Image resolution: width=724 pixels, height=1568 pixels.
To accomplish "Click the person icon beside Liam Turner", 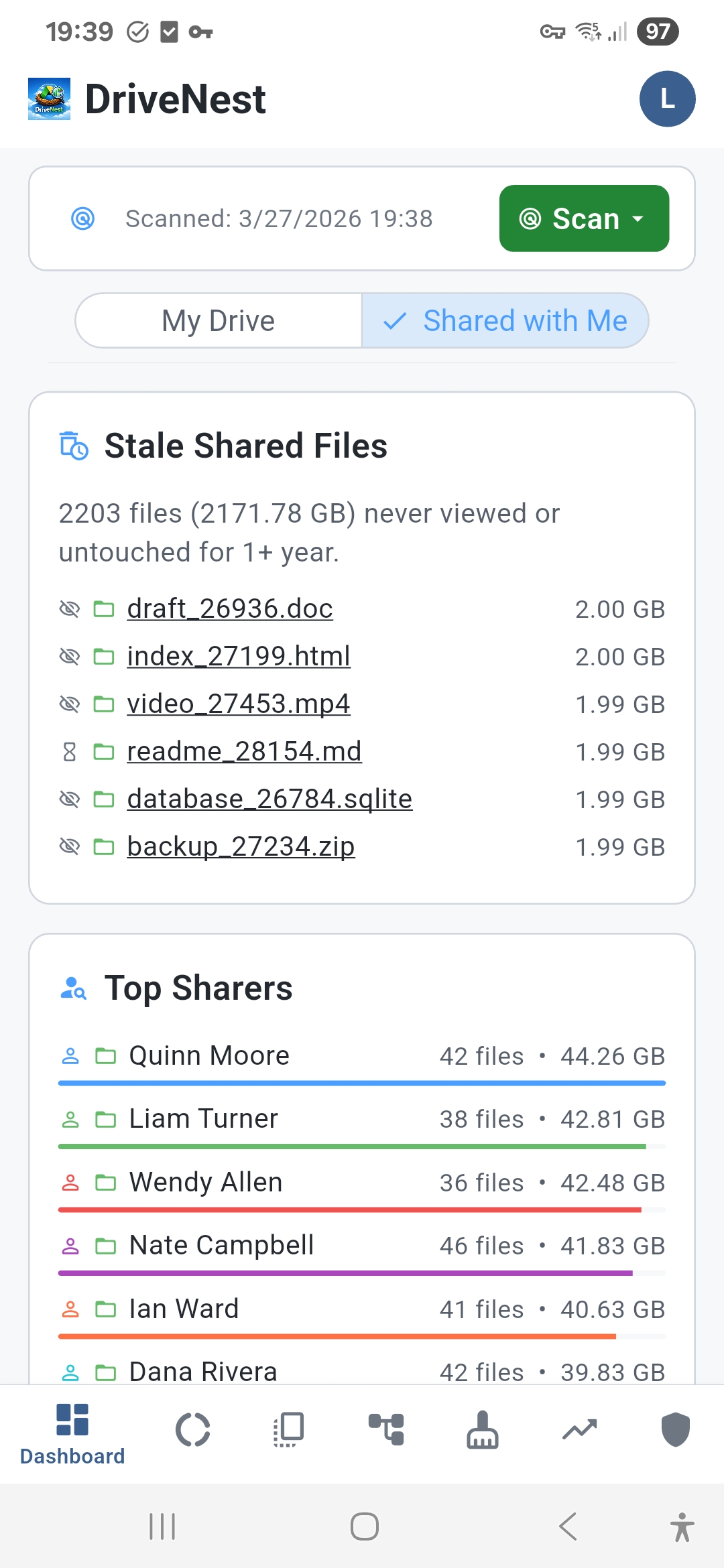I will tap(70, 1119).
